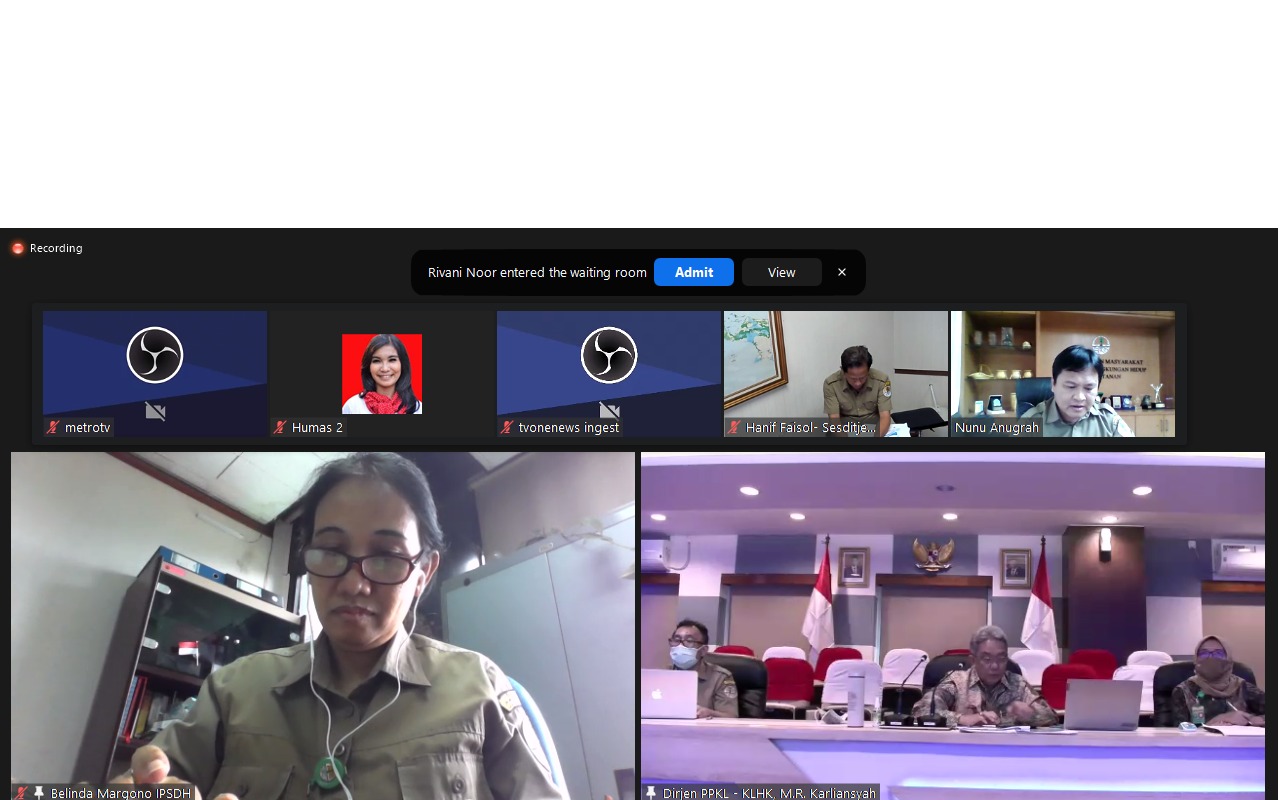Click the muted mic icon on Humas 2
The height and width of the screenshot is (800, 1280).
[280, 428]
